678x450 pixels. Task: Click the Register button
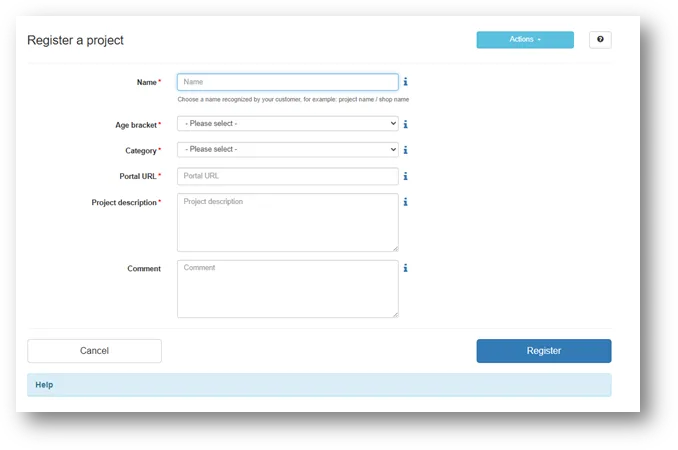(544, 351)
